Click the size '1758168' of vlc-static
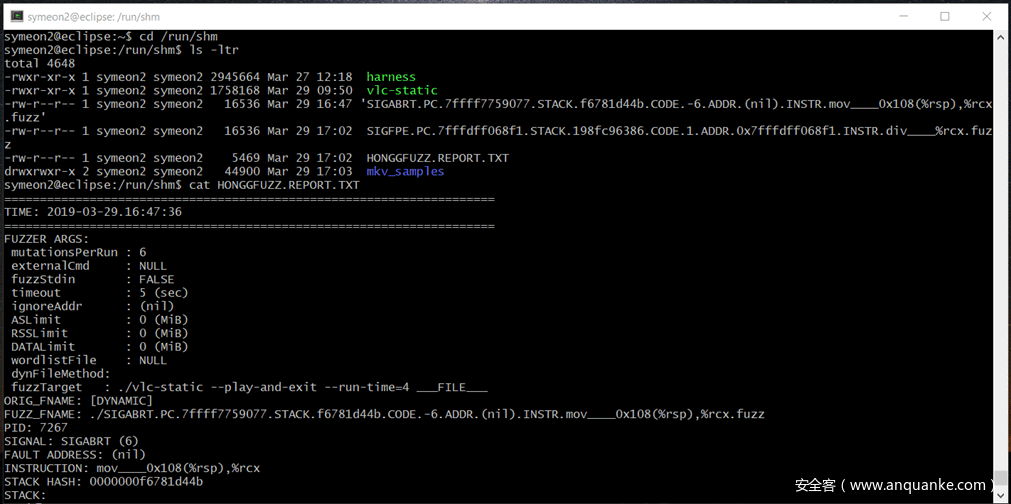The height and width of the screenshot is (504, 1011). [x=235, y=90]
